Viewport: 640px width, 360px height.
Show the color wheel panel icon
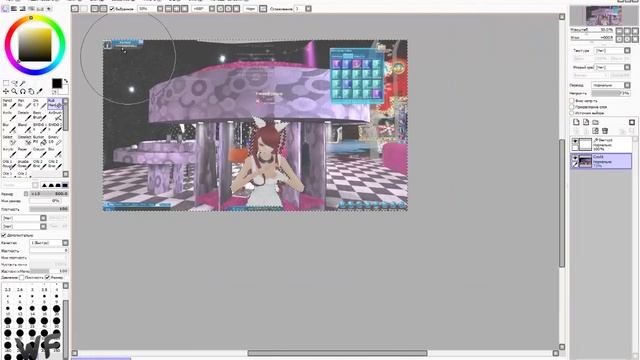[6, 9]
